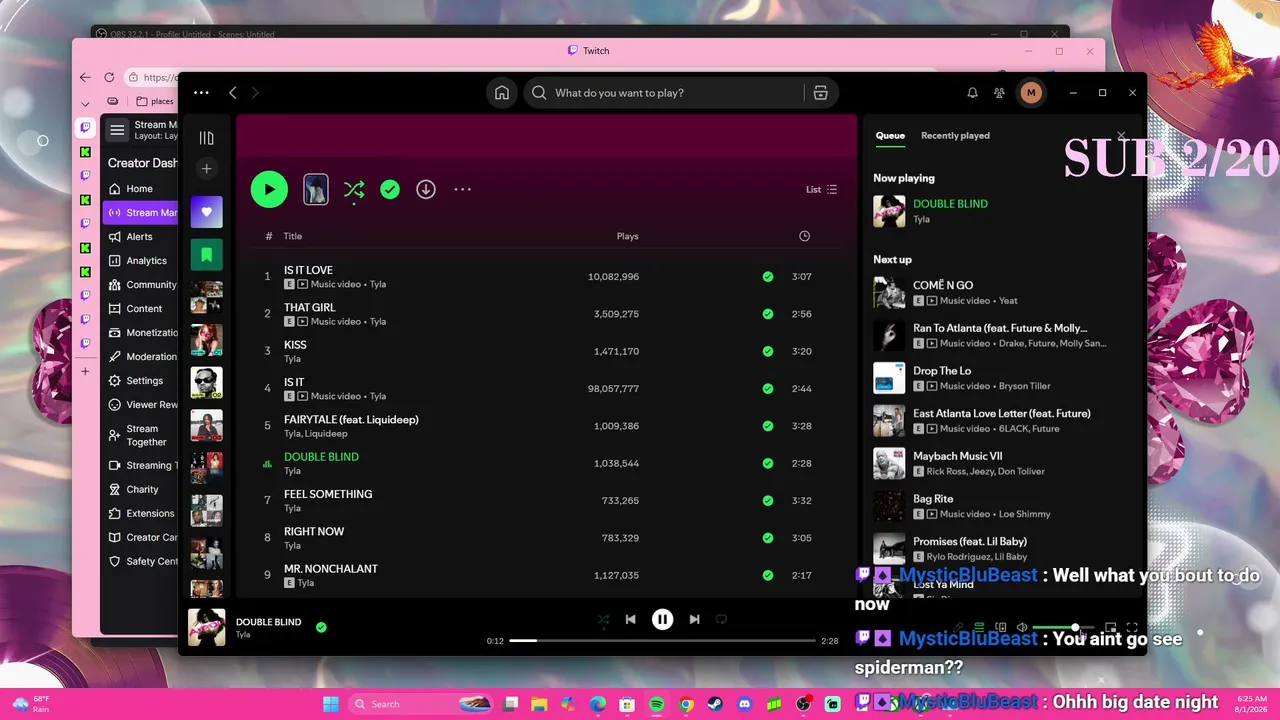Open the Windows Start menu

click(331, 704)
